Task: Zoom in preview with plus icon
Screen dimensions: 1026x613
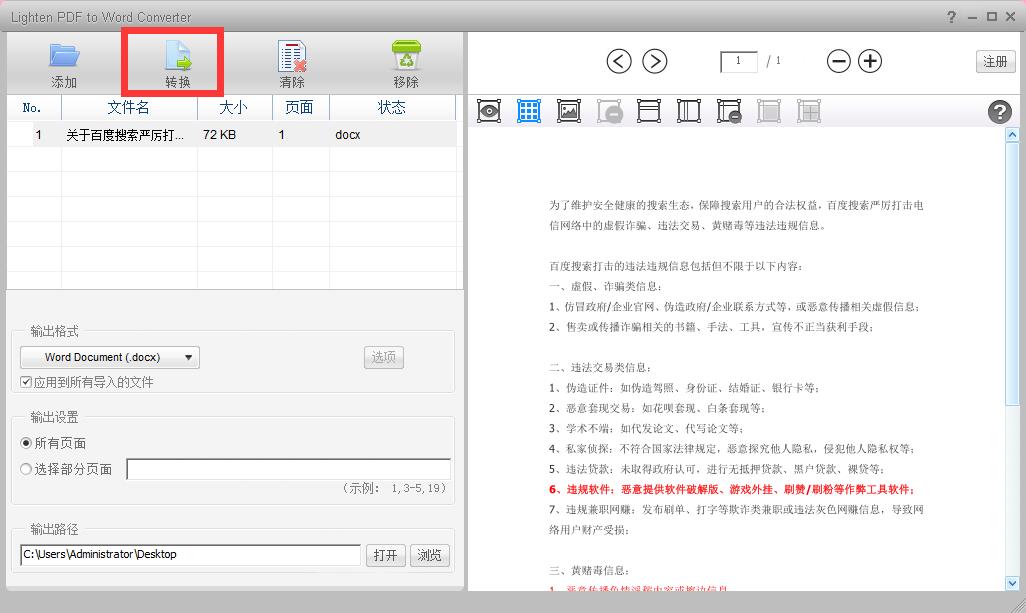Action: [x=871, y=61]
